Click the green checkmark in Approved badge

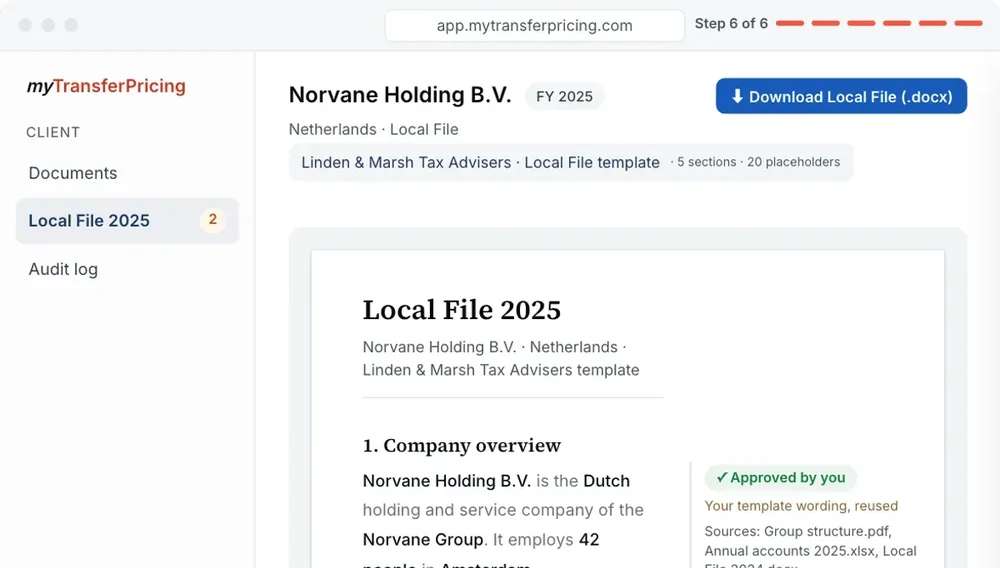pos(721,477)
